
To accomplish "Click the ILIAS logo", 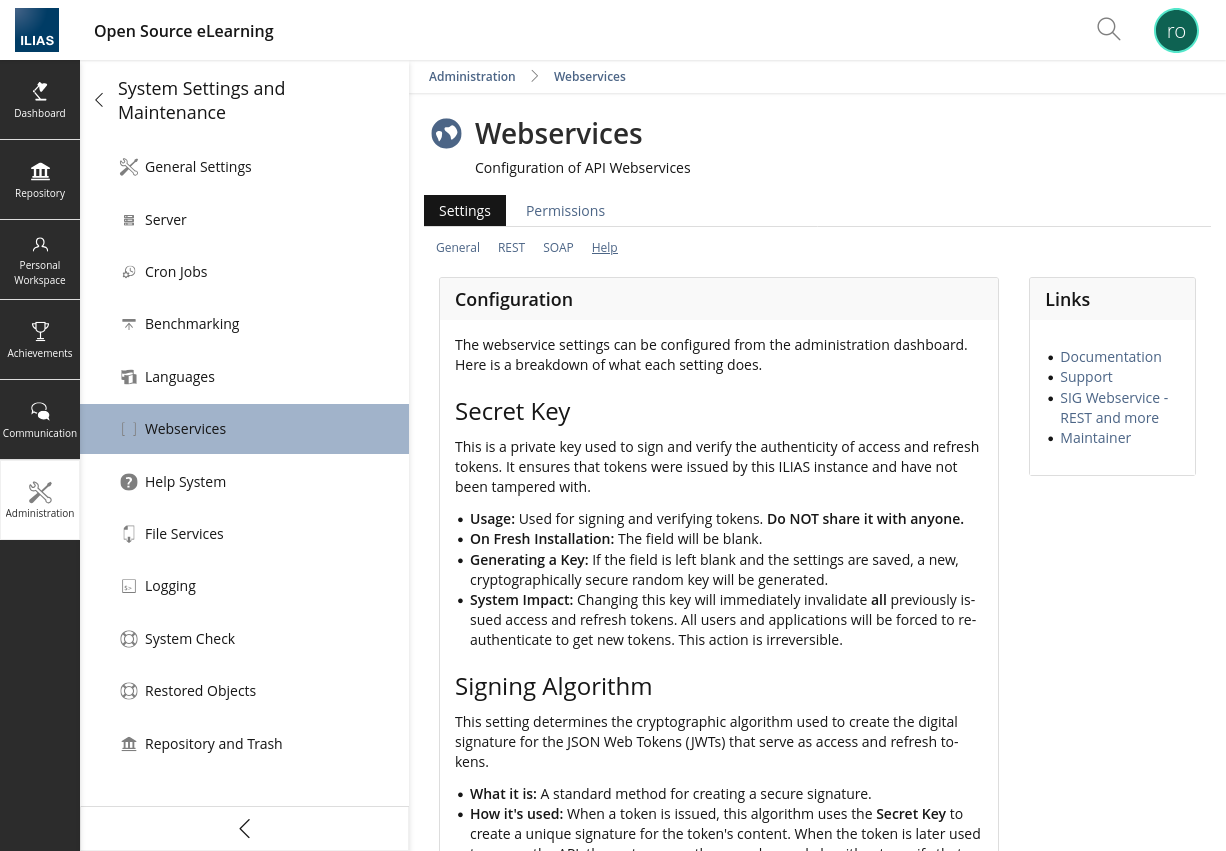I will 37,30.
